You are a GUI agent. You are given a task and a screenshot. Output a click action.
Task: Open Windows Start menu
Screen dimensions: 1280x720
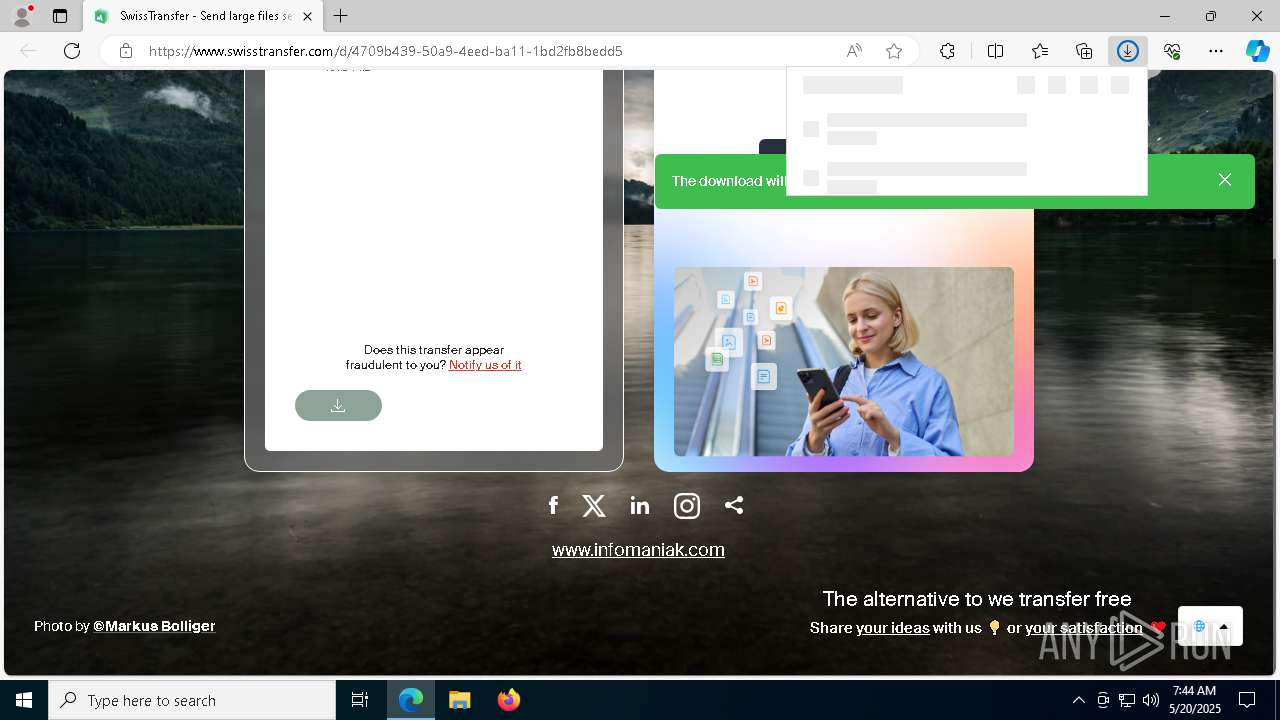(x=24, y=700)
